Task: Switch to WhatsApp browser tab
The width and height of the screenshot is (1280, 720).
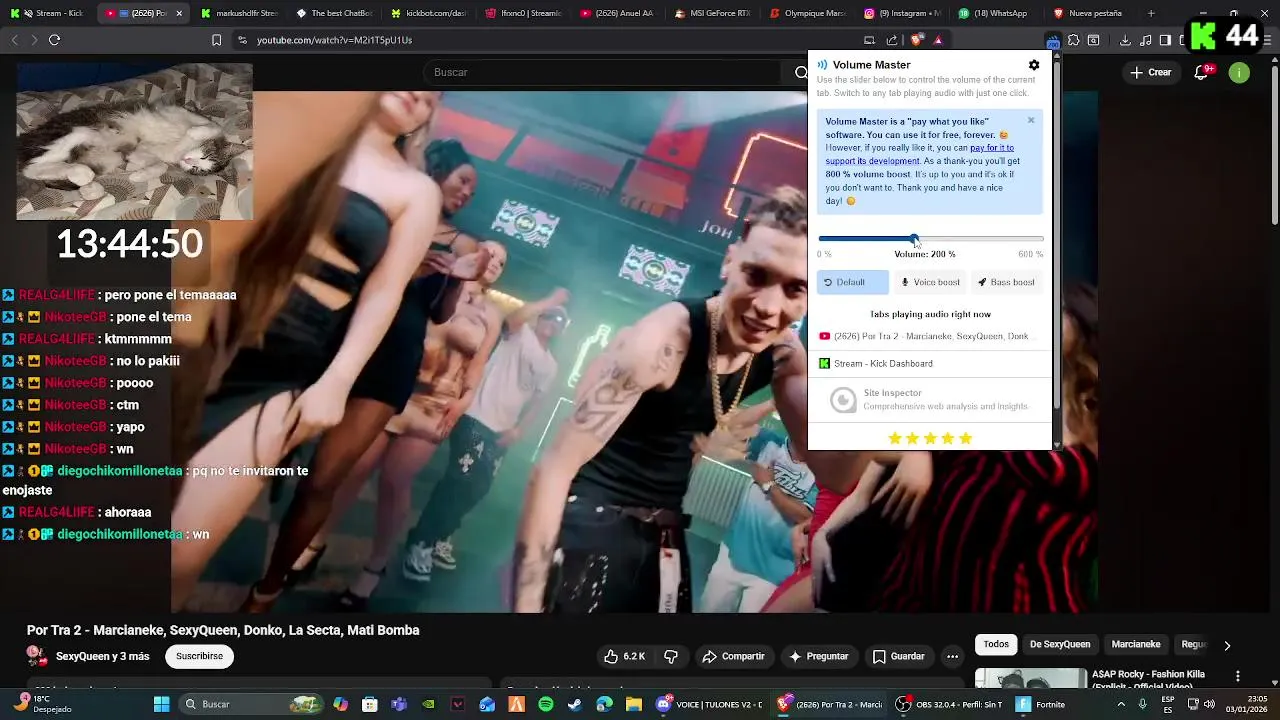Action: coord(996,13)
